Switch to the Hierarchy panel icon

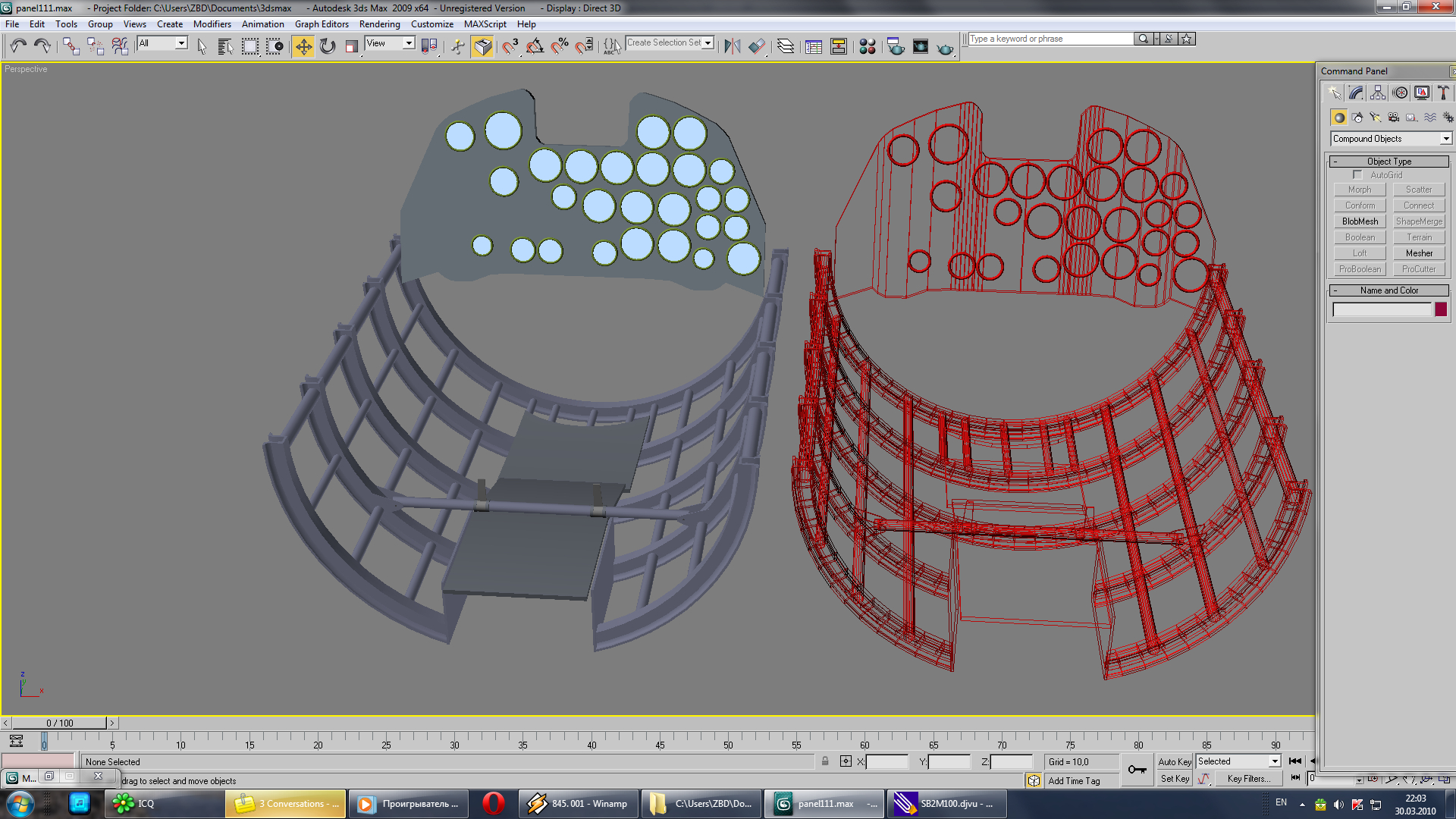1378,93
